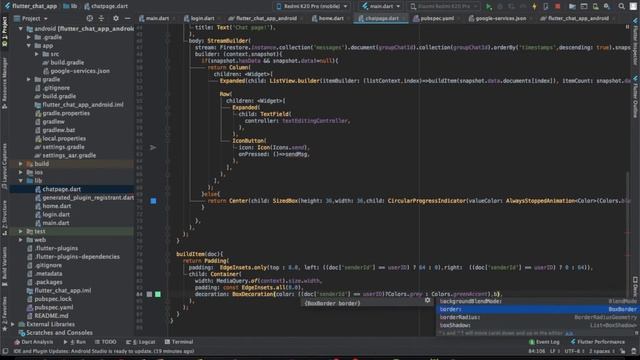640x360 pixels.
Task: Collapse the app folder
Action: (x=29, y=46)
